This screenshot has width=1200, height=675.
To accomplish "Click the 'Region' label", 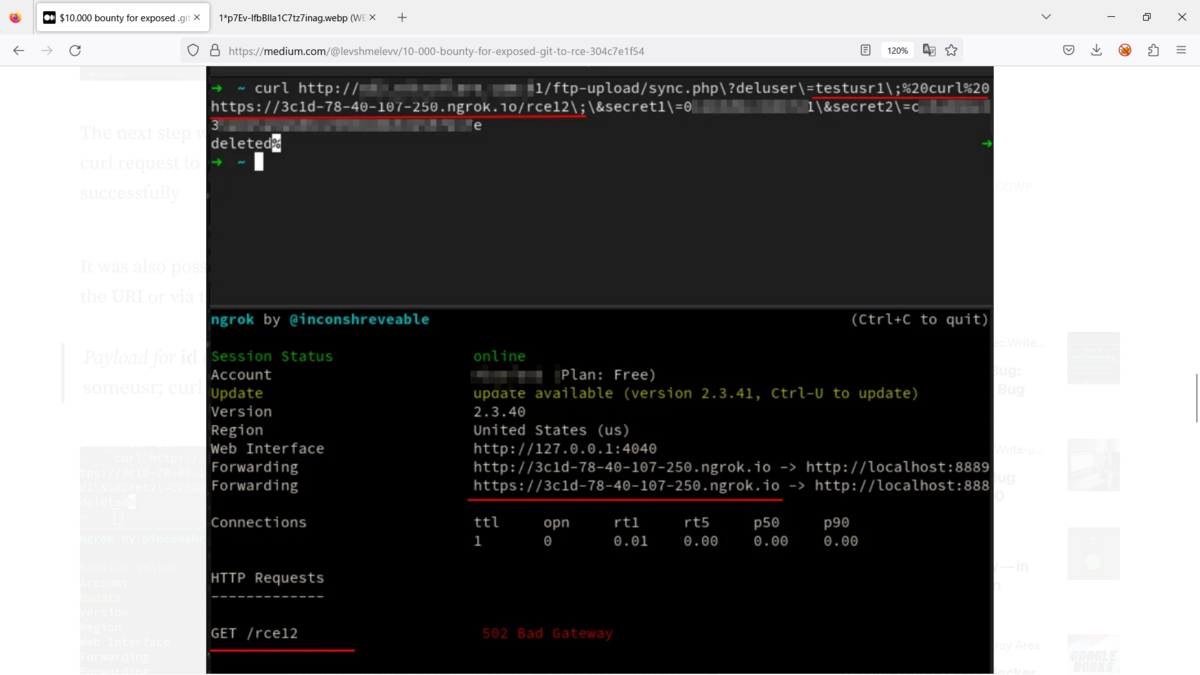I will click(237, 430).
